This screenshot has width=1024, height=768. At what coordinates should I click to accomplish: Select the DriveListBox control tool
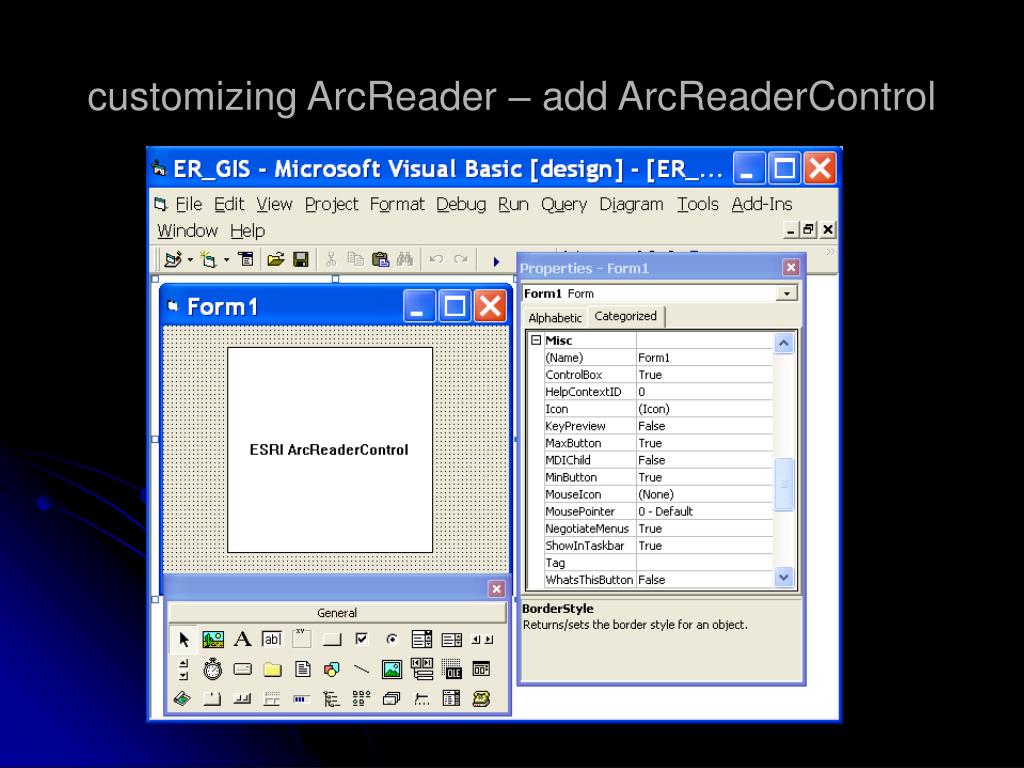click(x=242, y=669)
